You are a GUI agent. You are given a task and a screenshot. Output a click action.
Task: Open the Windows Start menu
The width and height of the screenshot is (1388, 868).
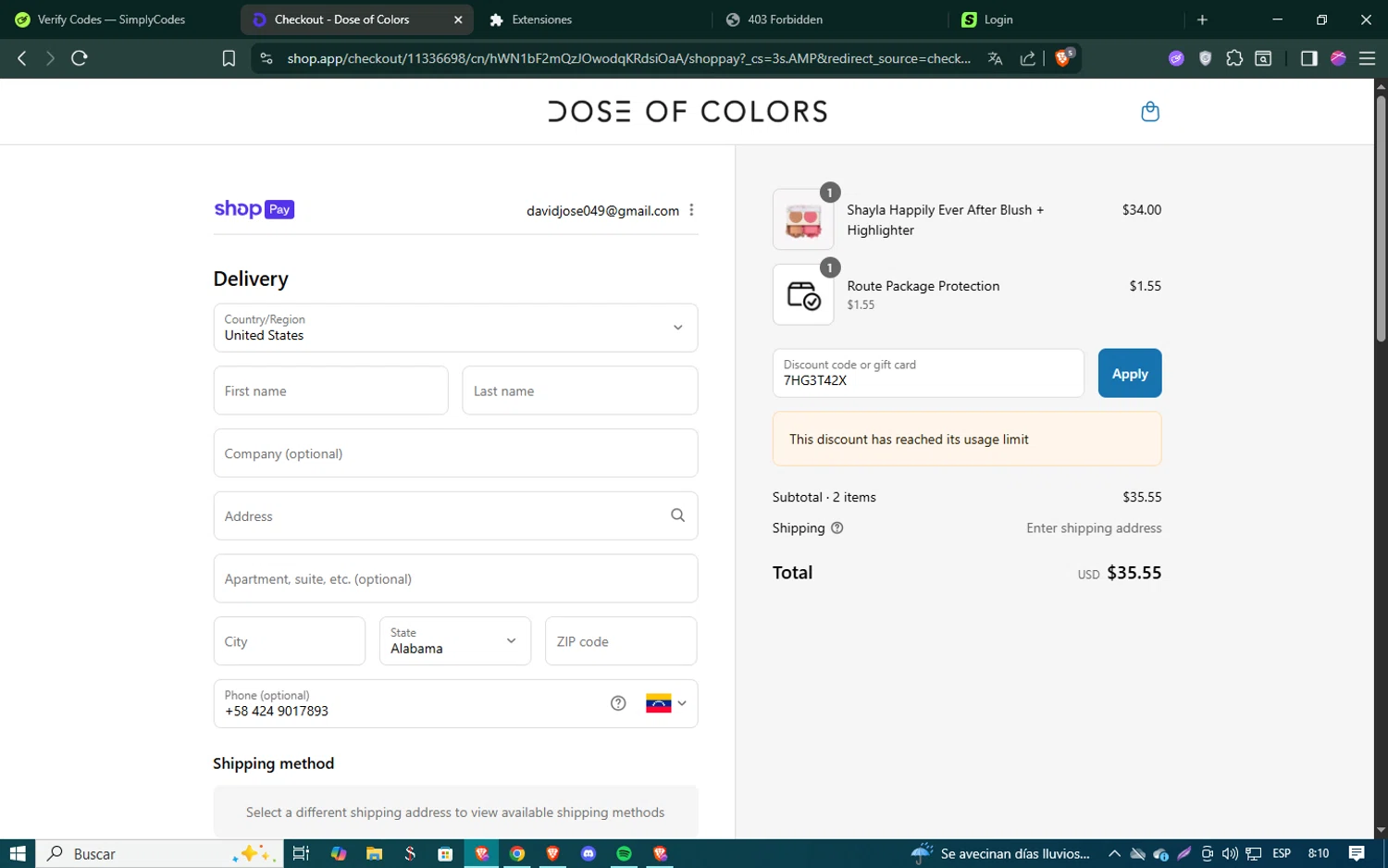click(x=18, y=853)
